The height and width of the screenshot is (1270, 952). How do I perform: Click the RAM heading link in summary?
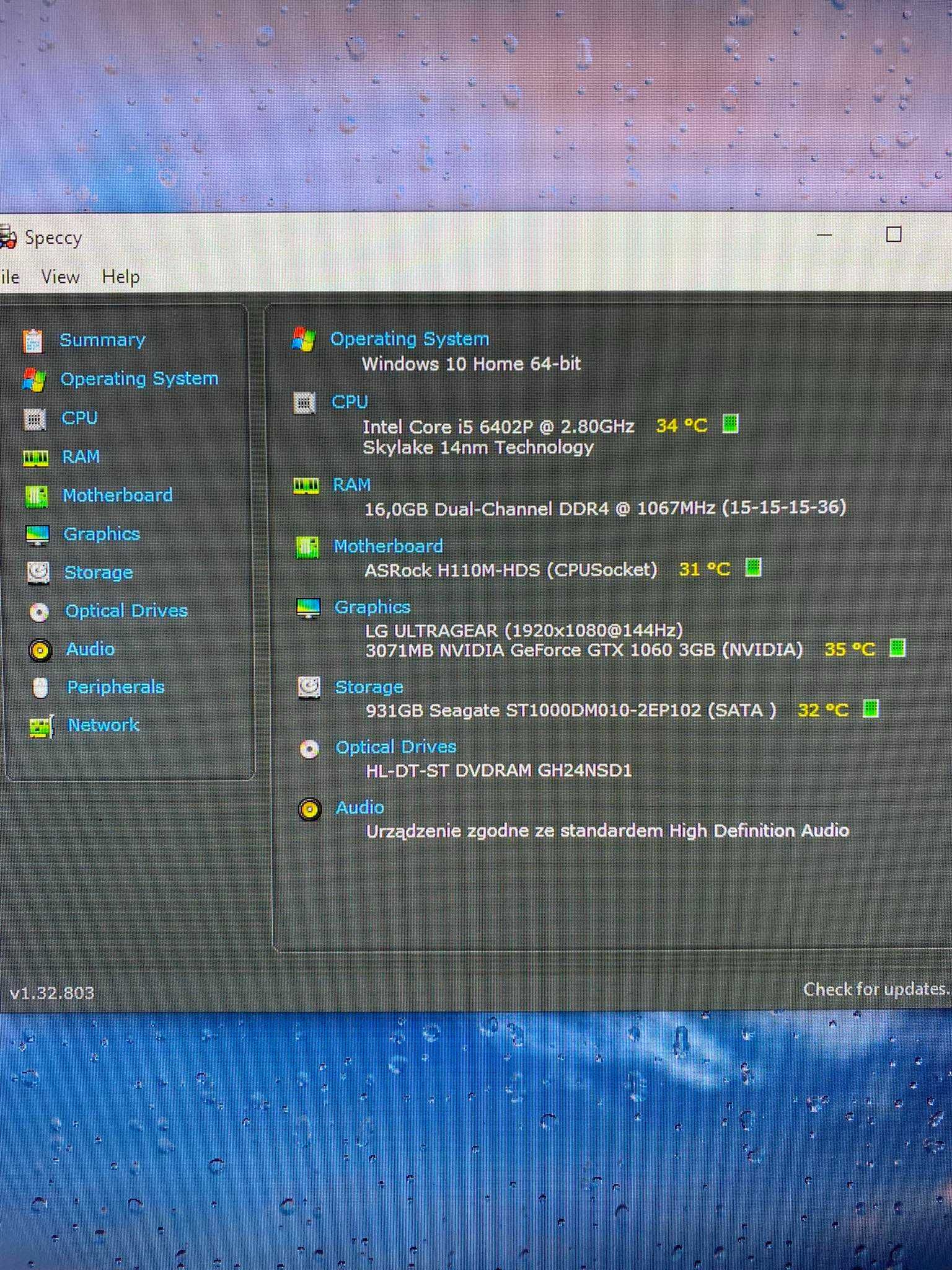coord(351,485)
